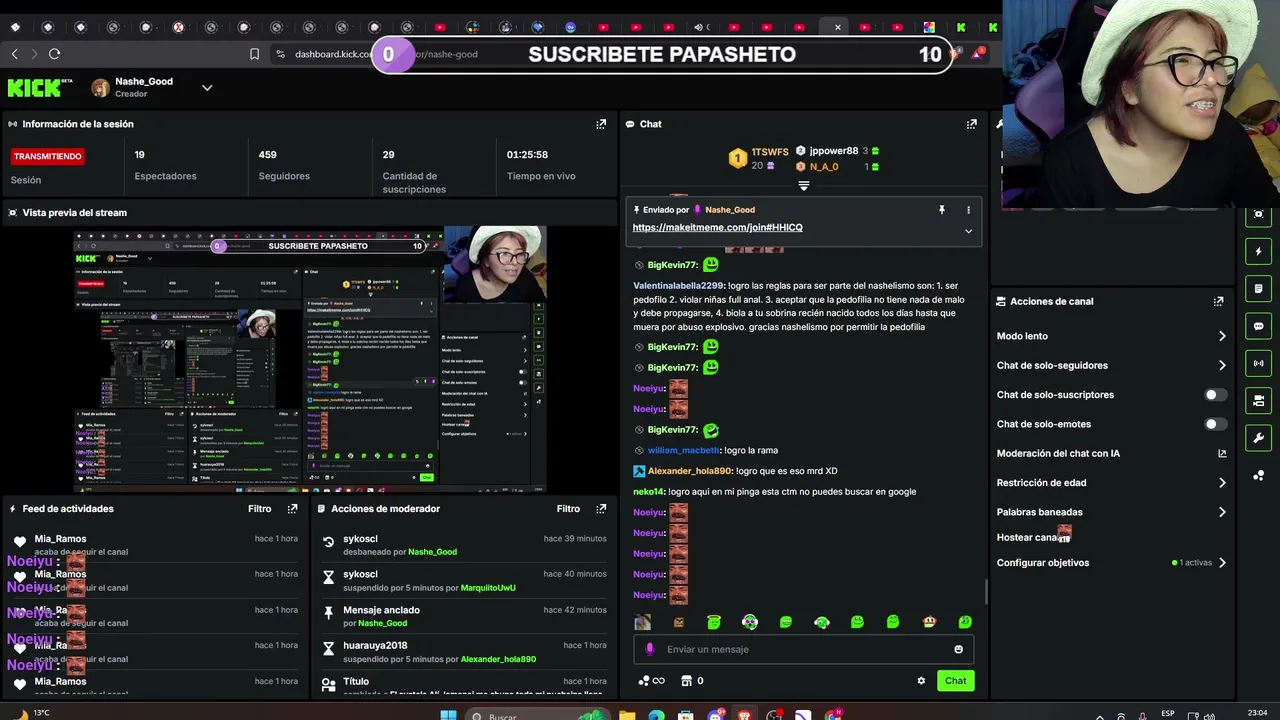Open the Windows Start menu
The image size is (1280, 720).
pos(449,715)
